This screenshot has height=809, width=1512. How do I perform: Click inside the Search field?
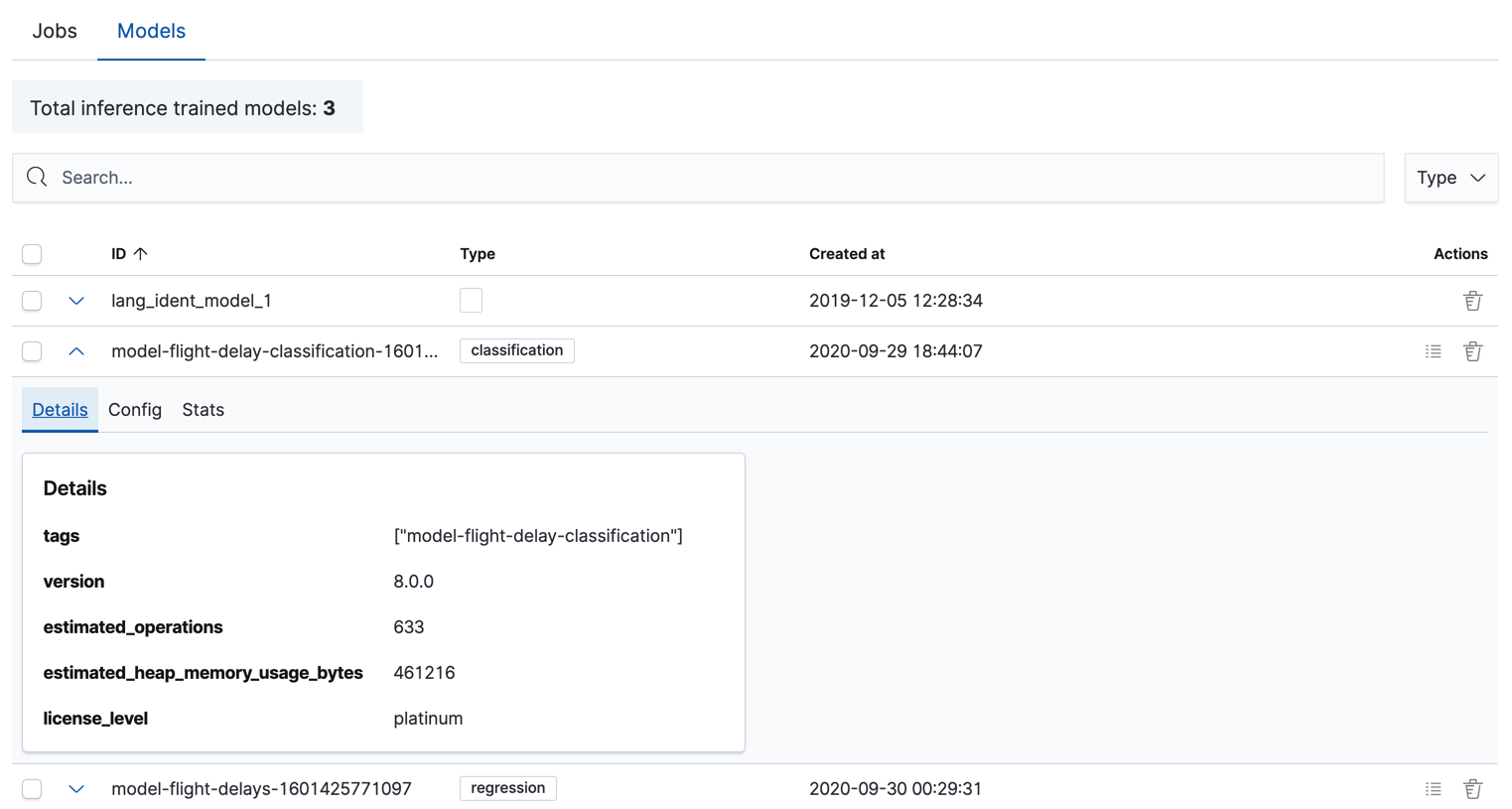tap(397, 177)
